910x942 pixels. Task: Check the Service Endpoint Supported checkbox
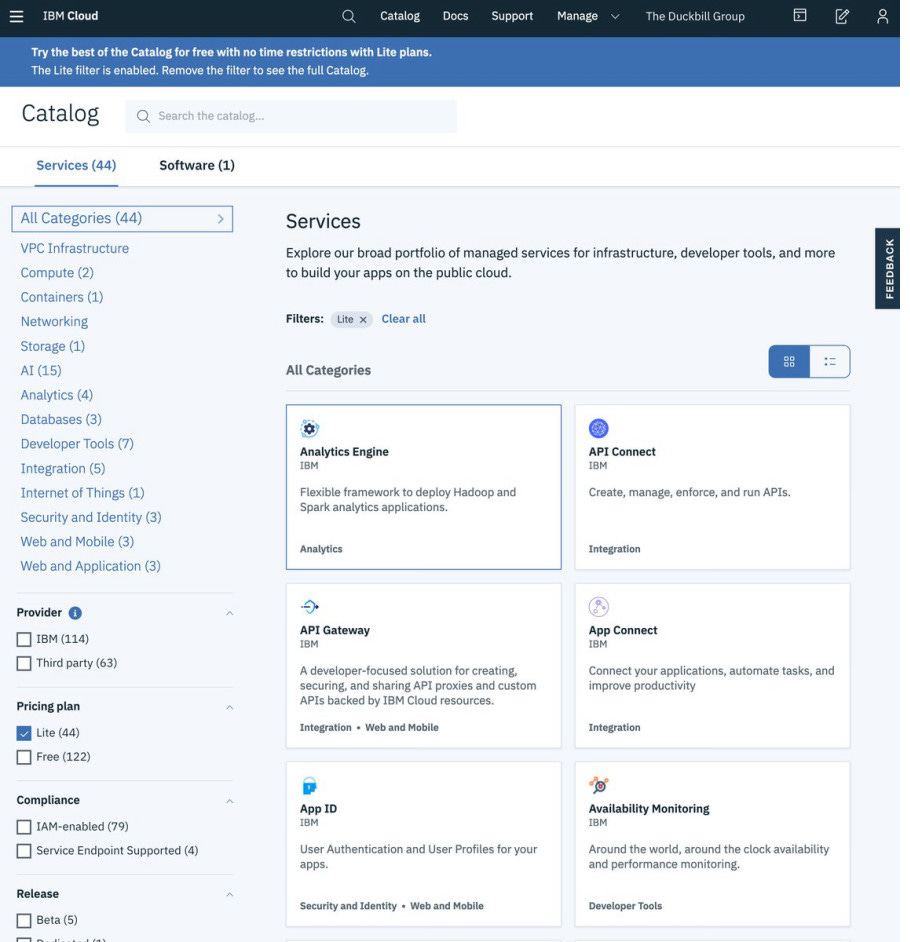24,851
